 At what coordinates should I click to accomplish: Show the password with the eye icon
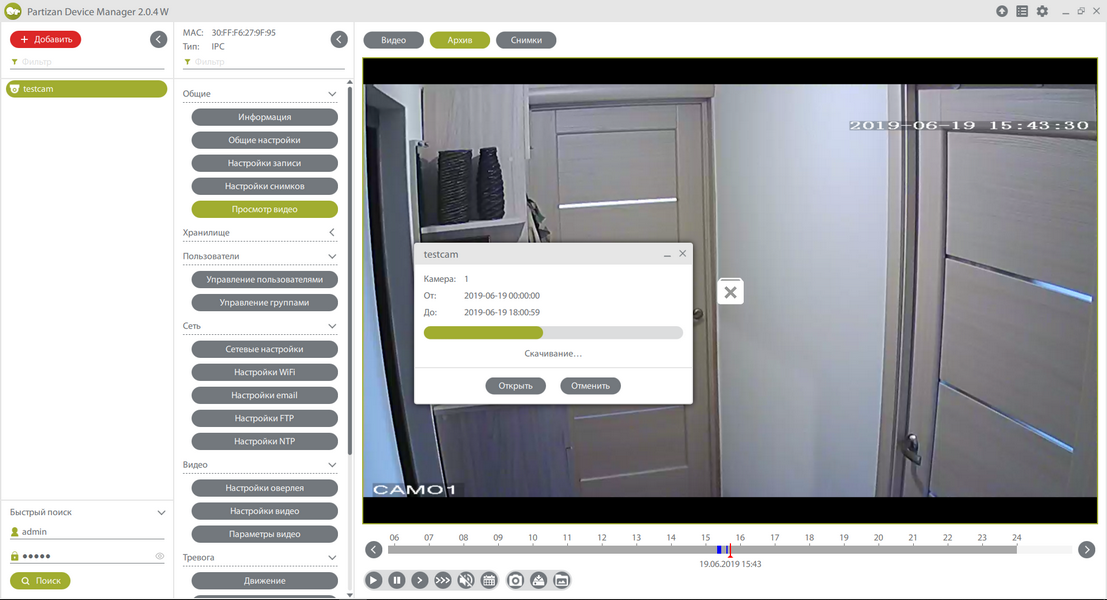tap(160, 556)
